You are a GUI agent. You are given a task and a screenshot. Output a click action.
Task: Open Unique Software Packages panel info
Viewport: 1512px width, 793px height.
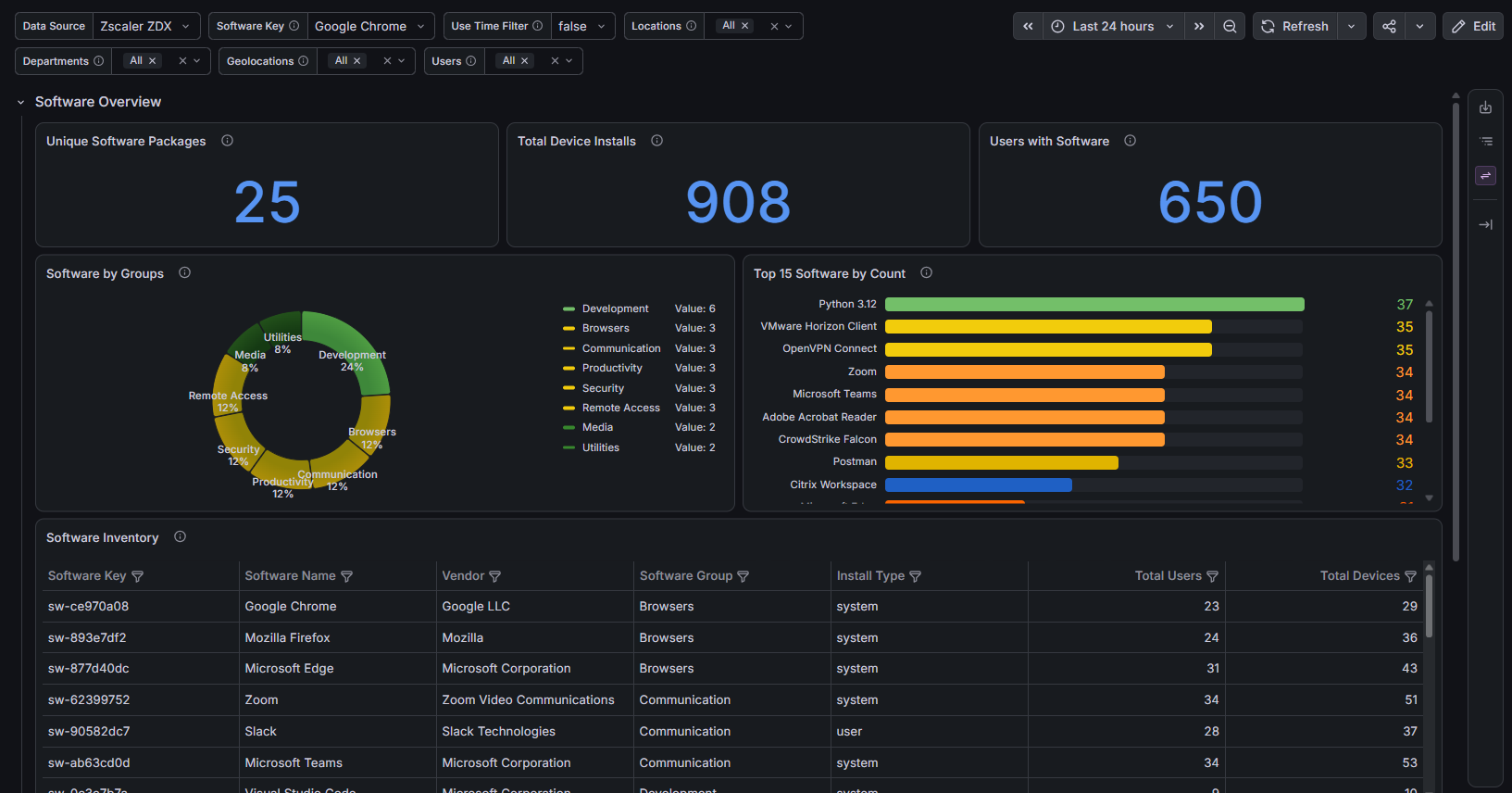pos(227,141)
